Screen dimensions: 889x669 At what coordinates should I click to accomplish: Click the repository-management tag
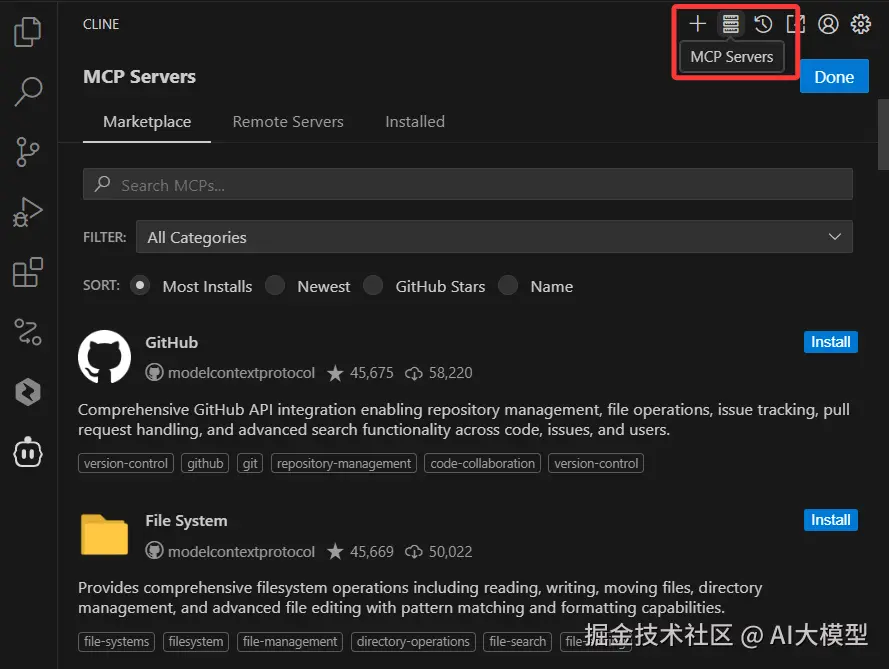[344, 463]
